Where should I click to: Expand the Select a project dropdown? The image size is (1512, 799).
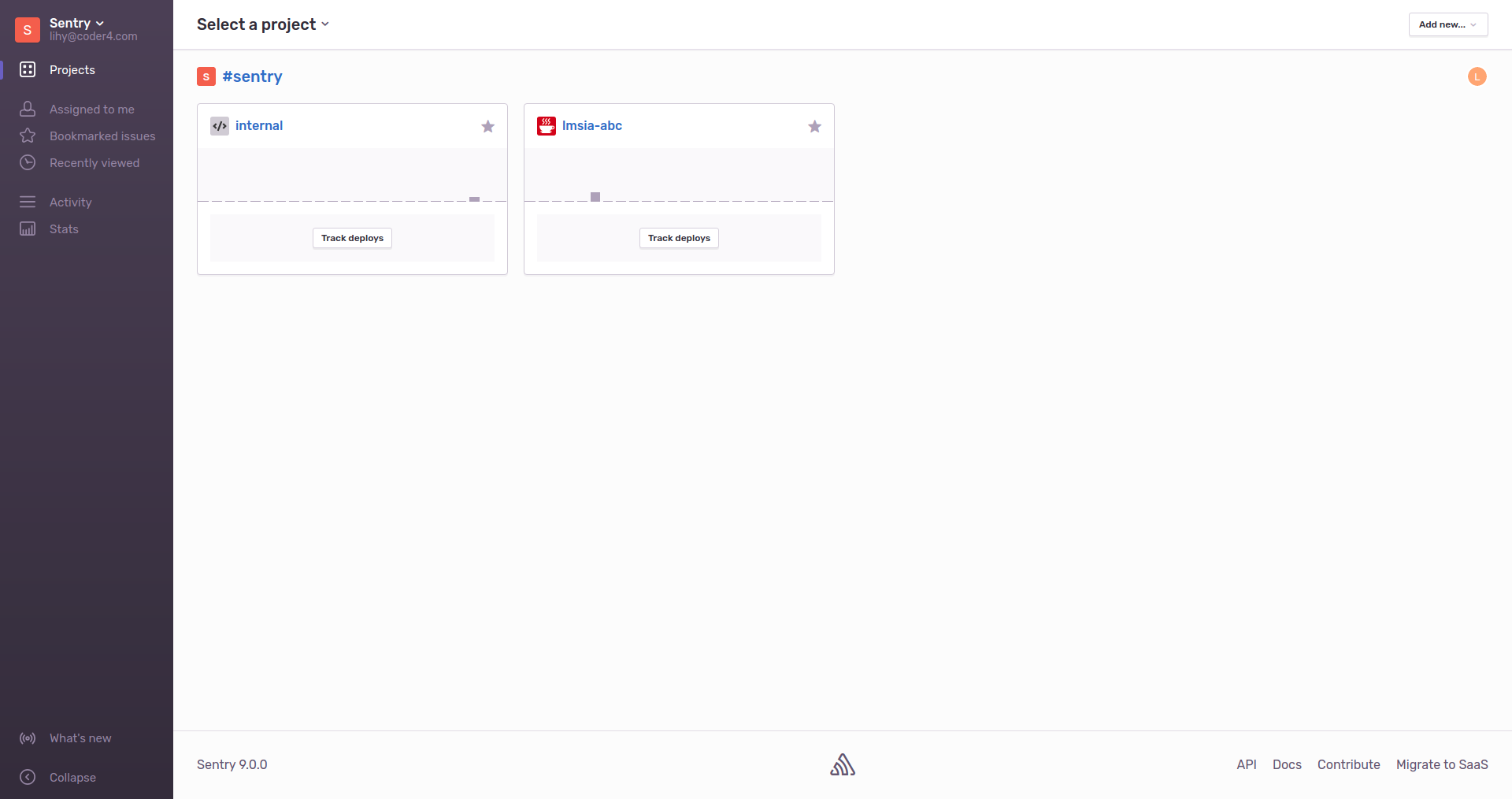tap(263, 24)
